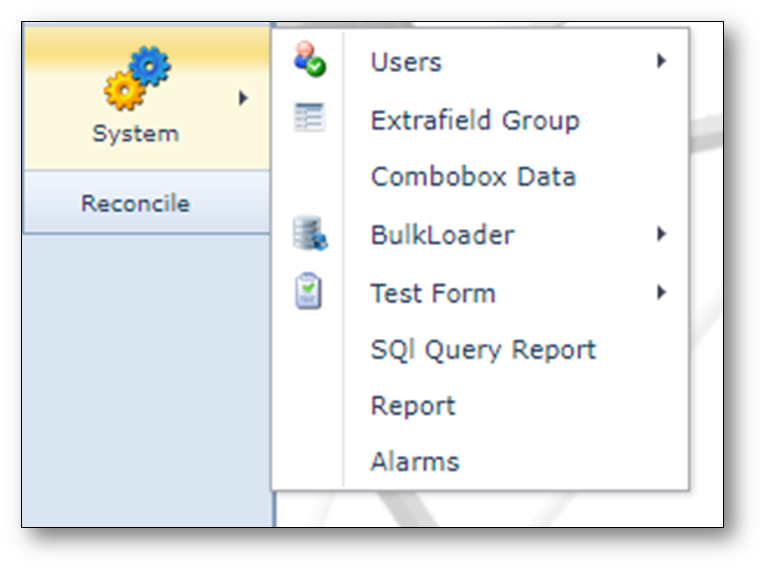The height and width of the screenshot is (570, 766).
Task: Select the Test Form menu text
Action: tap(432, 293)
